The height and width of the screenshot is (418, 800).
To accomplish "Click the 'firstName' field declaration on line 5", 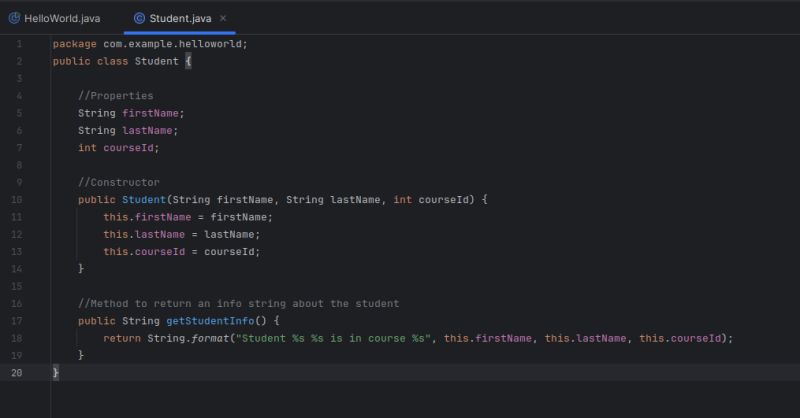I will tap(151, 113).
